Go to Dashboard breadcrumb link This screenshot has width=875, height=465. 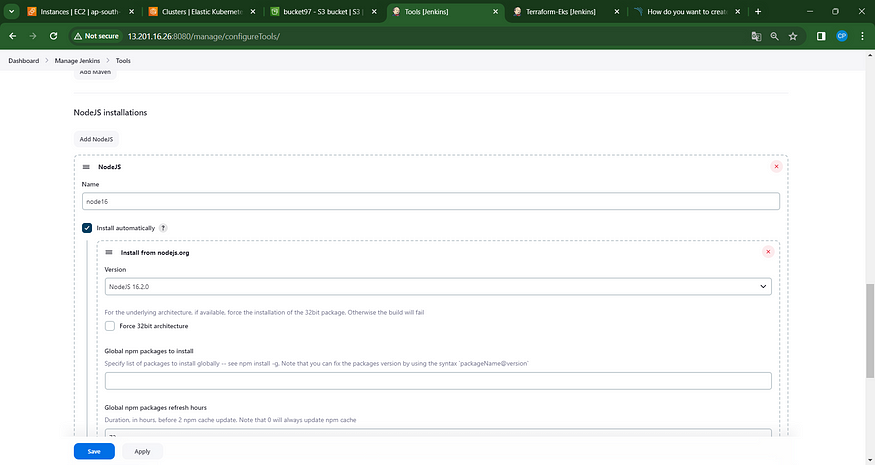pyautogui.click(x=23, y=60)
